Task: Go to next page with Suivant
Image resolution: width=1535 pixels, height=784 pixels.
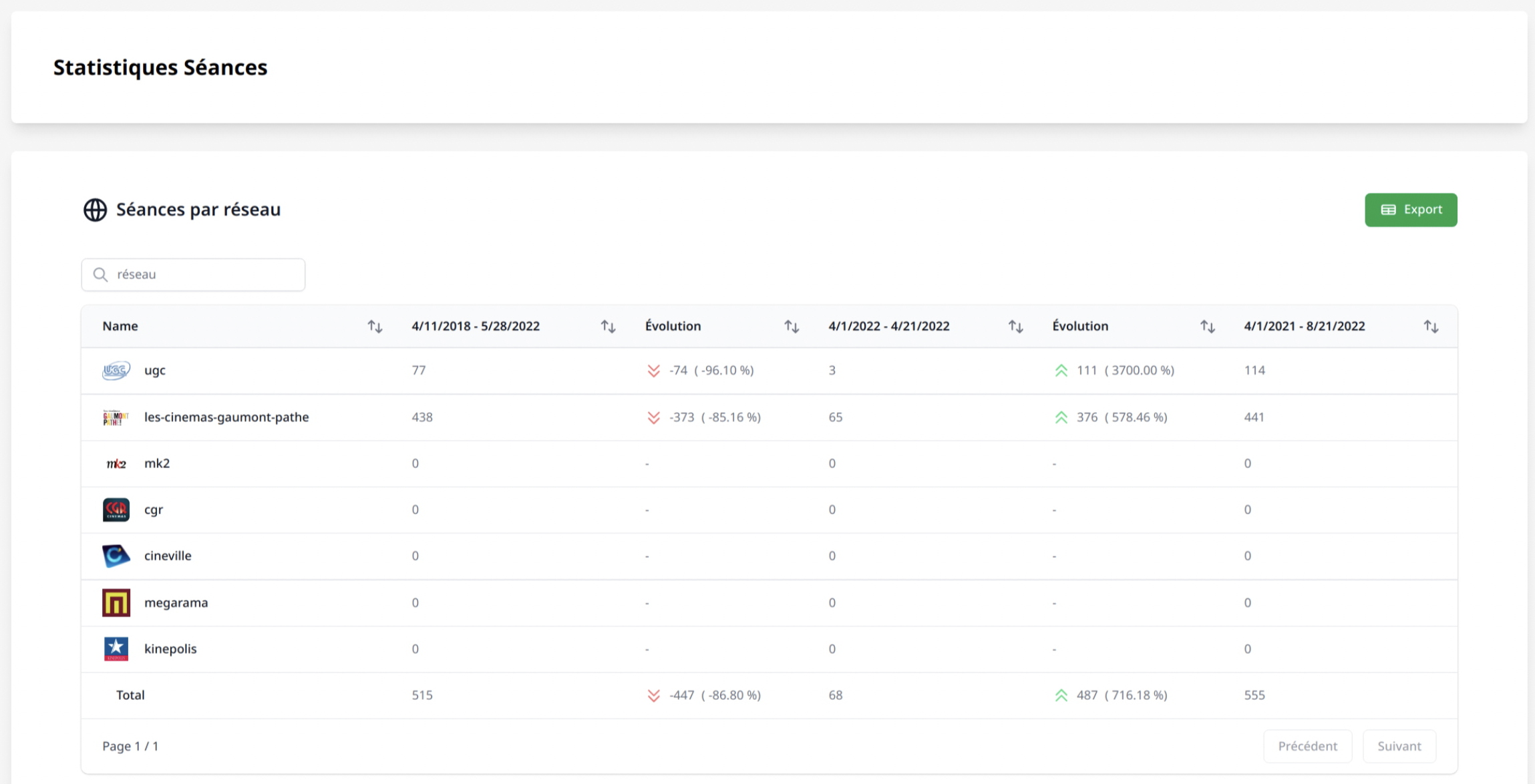Action: pyautogui.click(x=1399, y=746)
